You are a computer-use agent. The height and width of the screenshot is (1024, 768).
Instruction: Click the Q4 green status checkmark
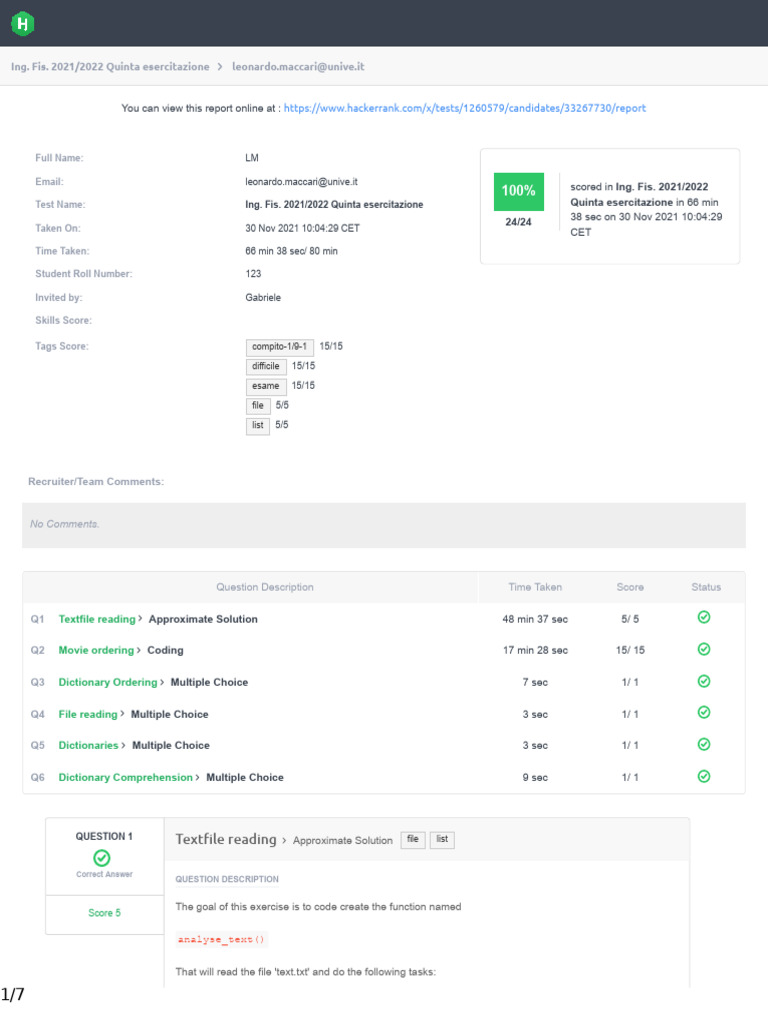point(704,713)
